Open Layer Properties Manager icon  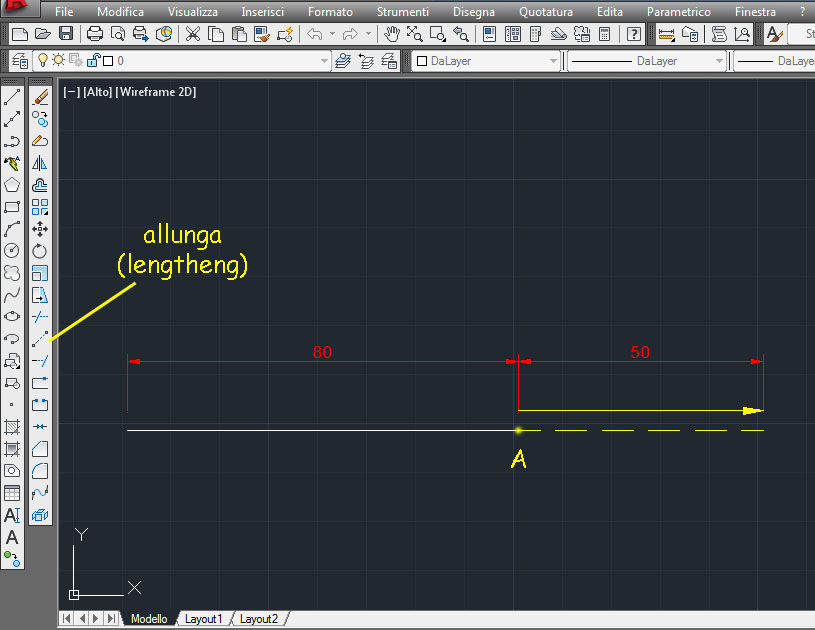20,61
